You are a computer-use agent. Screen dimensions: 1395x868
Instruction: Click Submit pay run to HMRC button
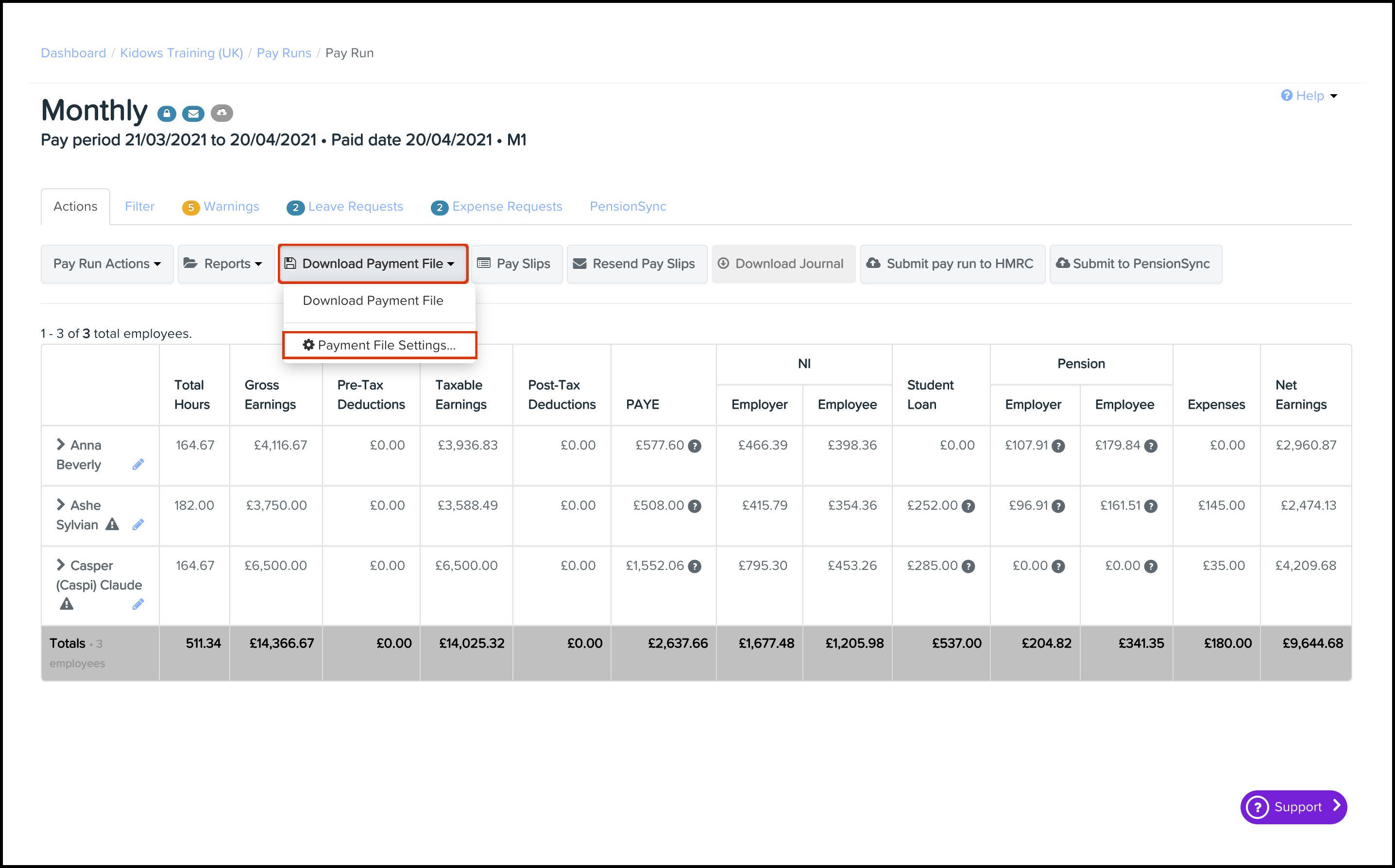click(952, 264)
